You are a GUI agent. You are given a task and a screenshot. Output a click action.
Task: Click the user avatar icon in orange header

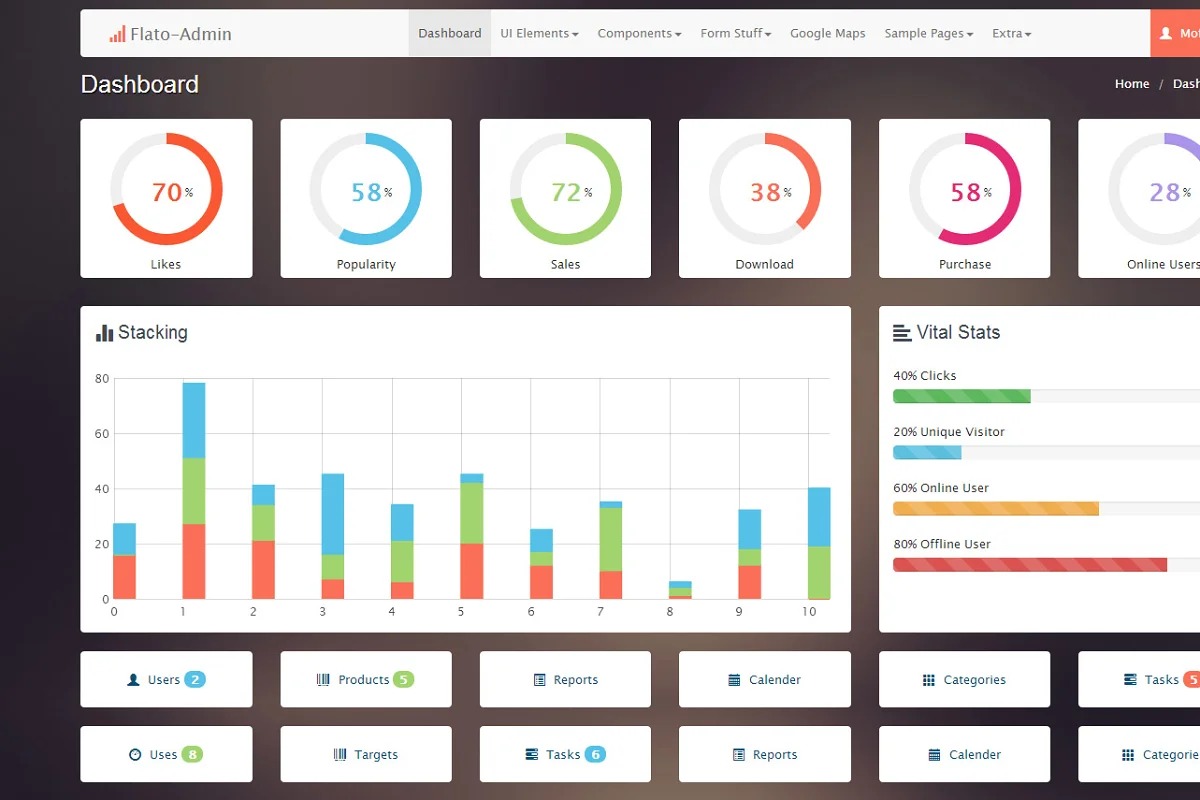click(1165, 34)
